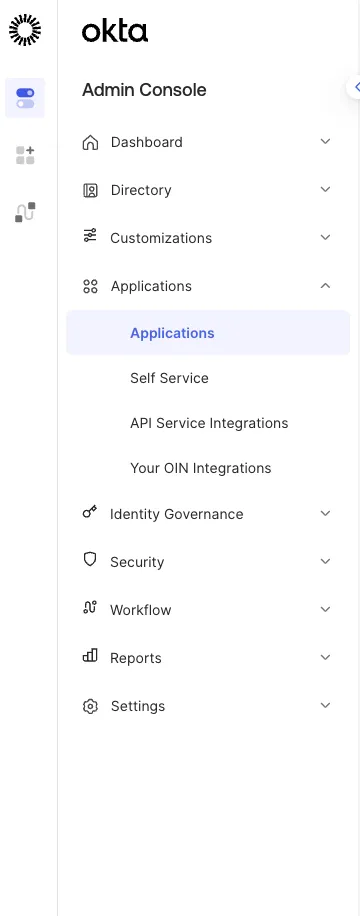Expand the Directory section chevron
This screenshot has height=916, width=360.
[326, 189]
